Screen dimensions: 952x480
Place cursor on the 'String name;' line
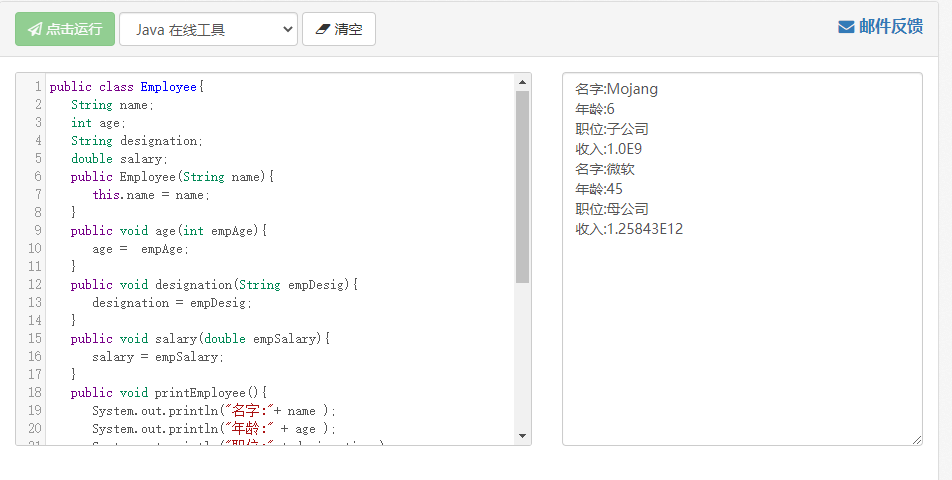coord(112,105)
